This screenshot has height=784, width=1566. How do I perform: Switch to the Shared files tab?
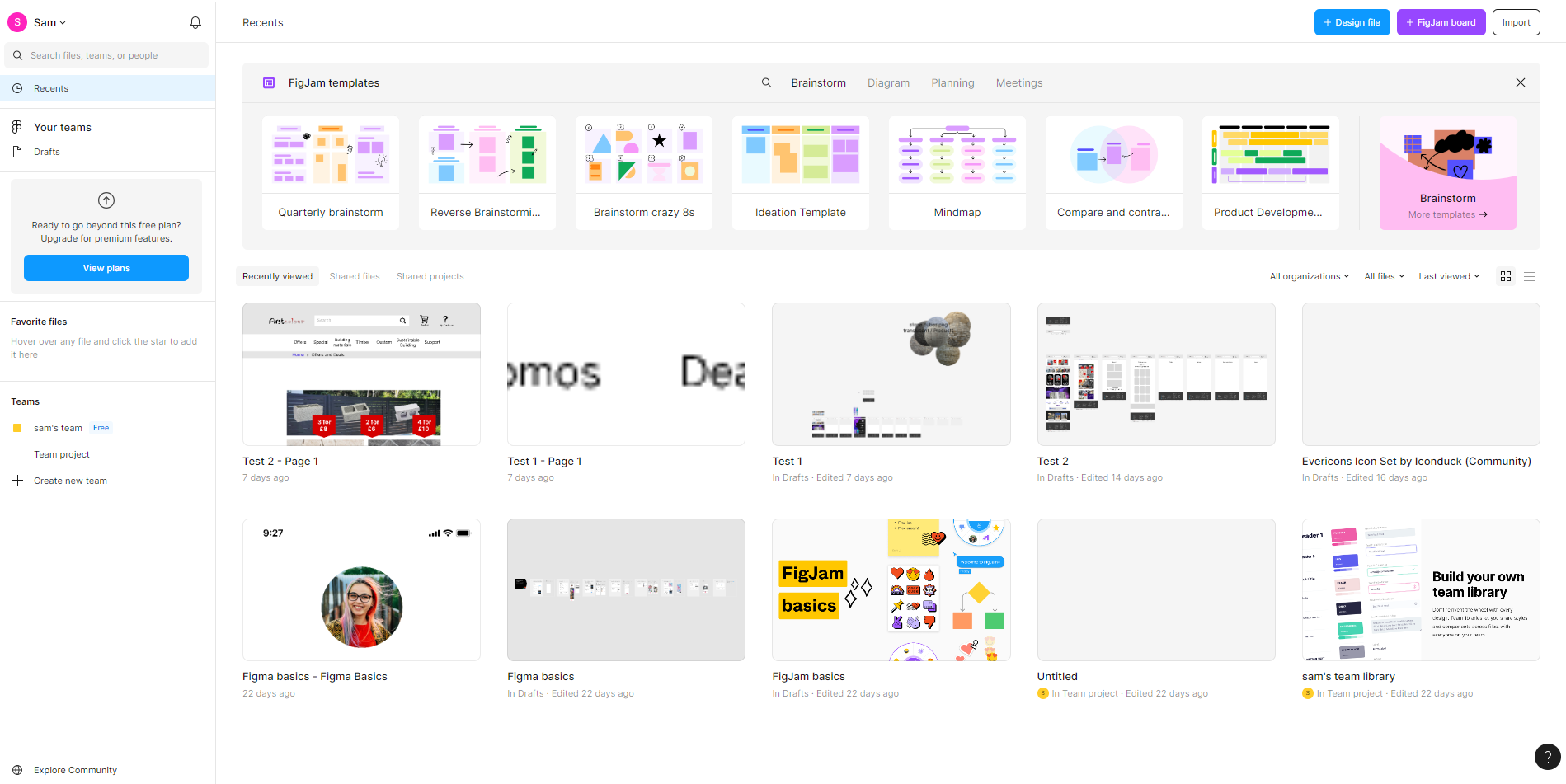[x=355, y=277]
